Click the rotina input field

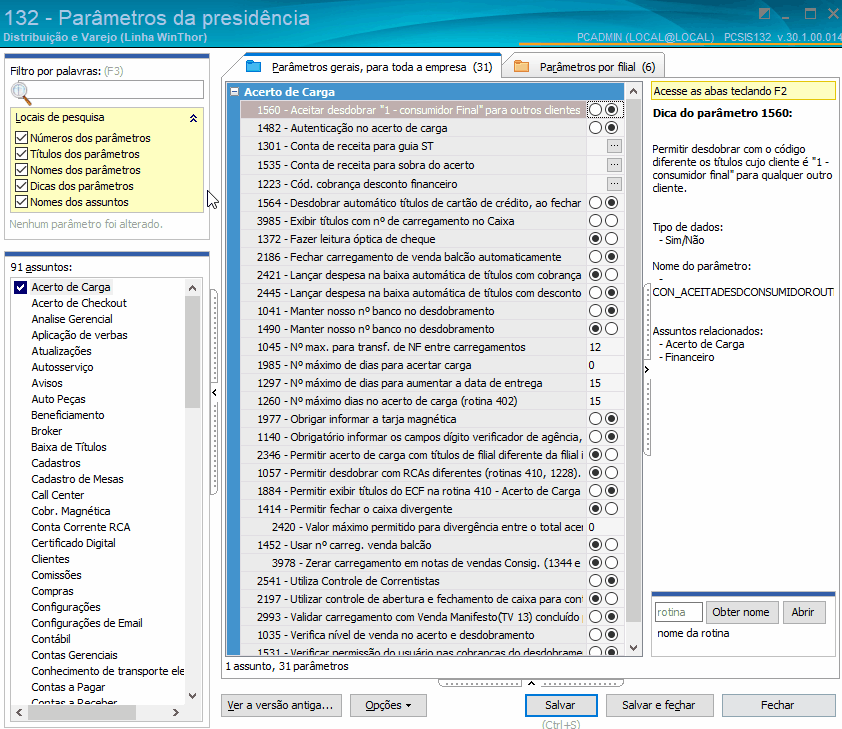pyautogui.click(x=679, y=613)
